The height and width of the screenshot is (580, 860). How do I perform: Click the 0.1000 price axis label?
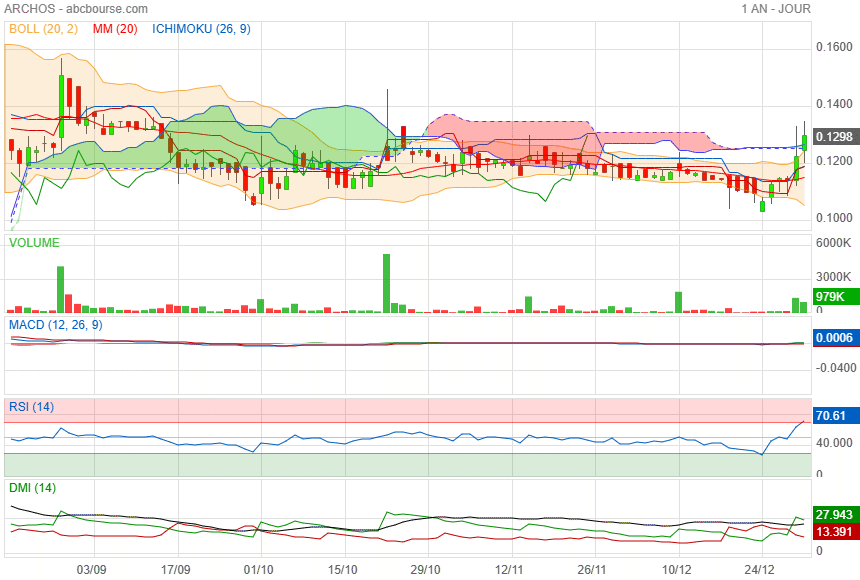coord(834,218)
